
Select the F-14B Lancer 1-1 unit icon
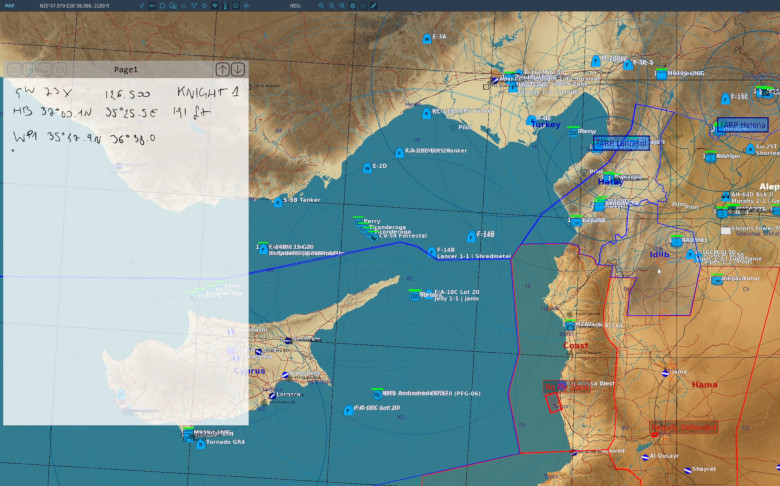pos(431,250)
